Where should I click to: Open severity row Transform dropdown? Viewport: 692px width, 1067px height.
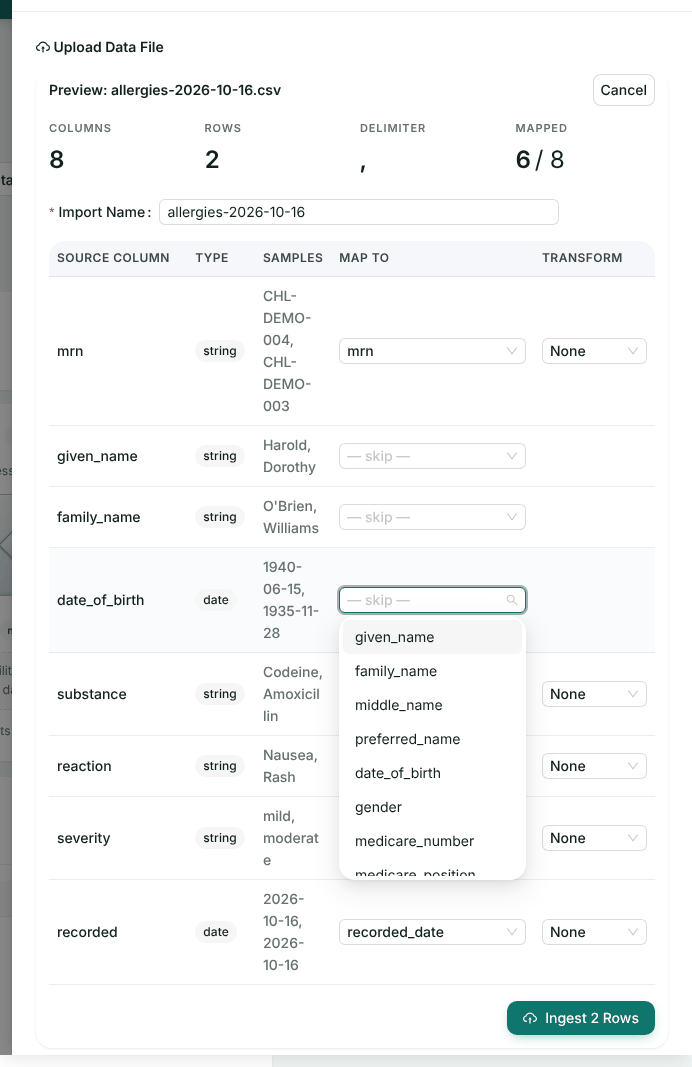tap(594, 838)
